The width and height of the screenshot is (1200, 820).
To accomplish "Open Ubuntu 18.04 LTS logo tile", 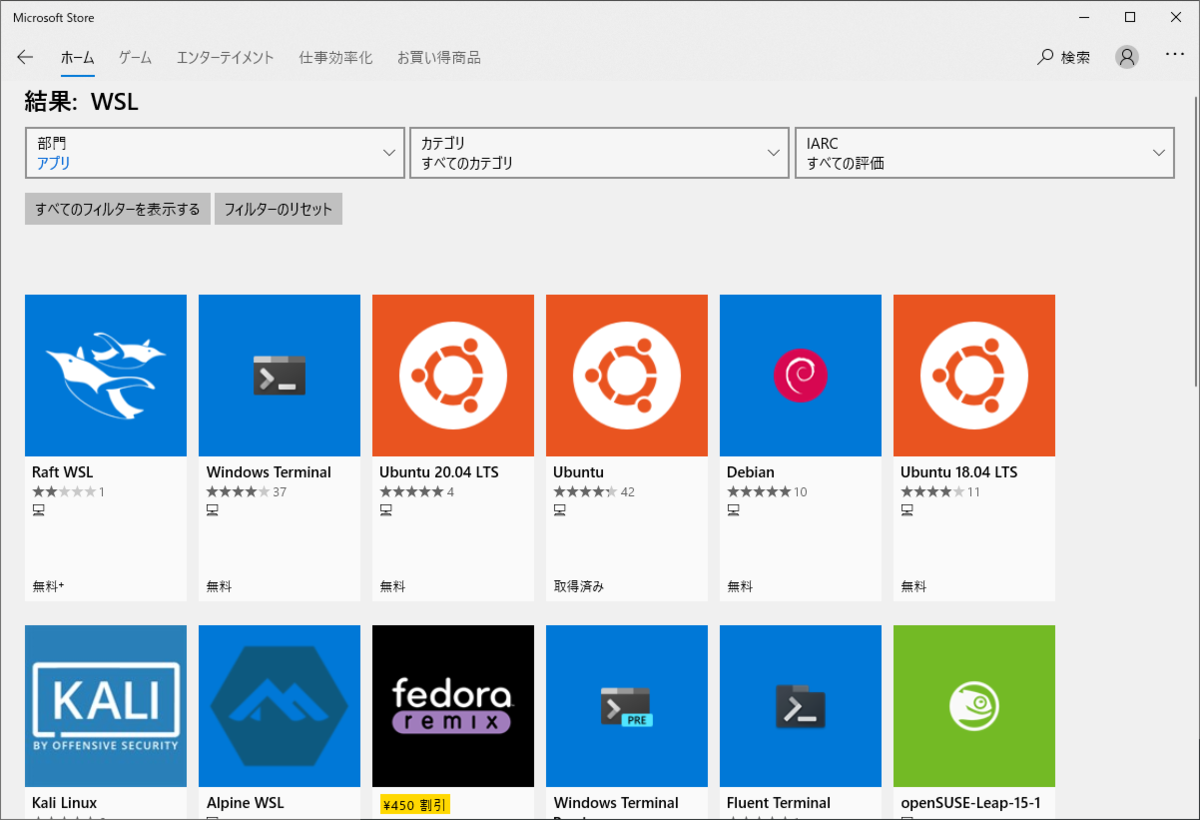I will point(974,375).
